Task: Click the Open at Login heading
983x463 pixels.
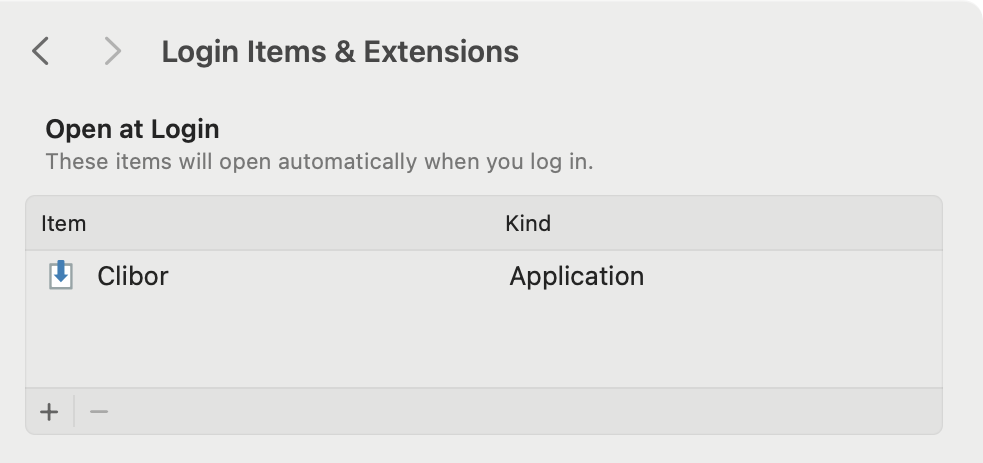Action: click(x=132, y=129)
